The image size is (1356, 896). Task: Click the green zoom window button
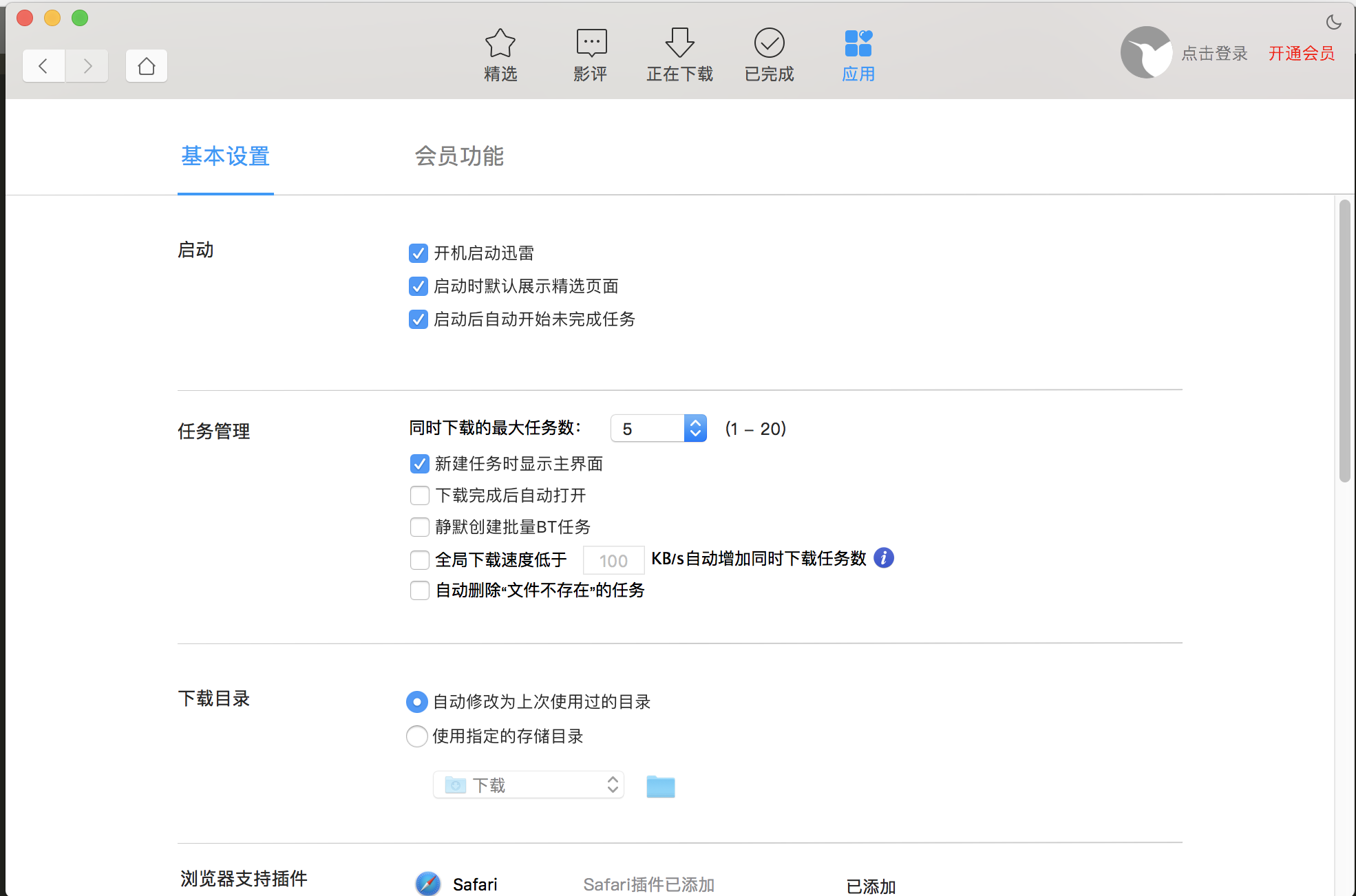tap(80, 18)
